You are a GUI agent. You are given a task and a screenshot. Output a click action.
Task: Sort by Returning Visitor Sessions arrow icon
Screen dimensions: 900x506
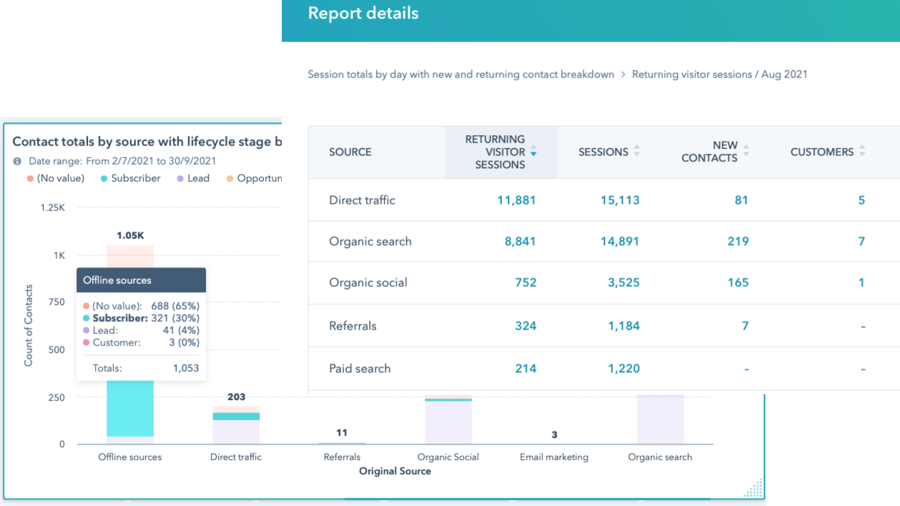pos(534,152)
